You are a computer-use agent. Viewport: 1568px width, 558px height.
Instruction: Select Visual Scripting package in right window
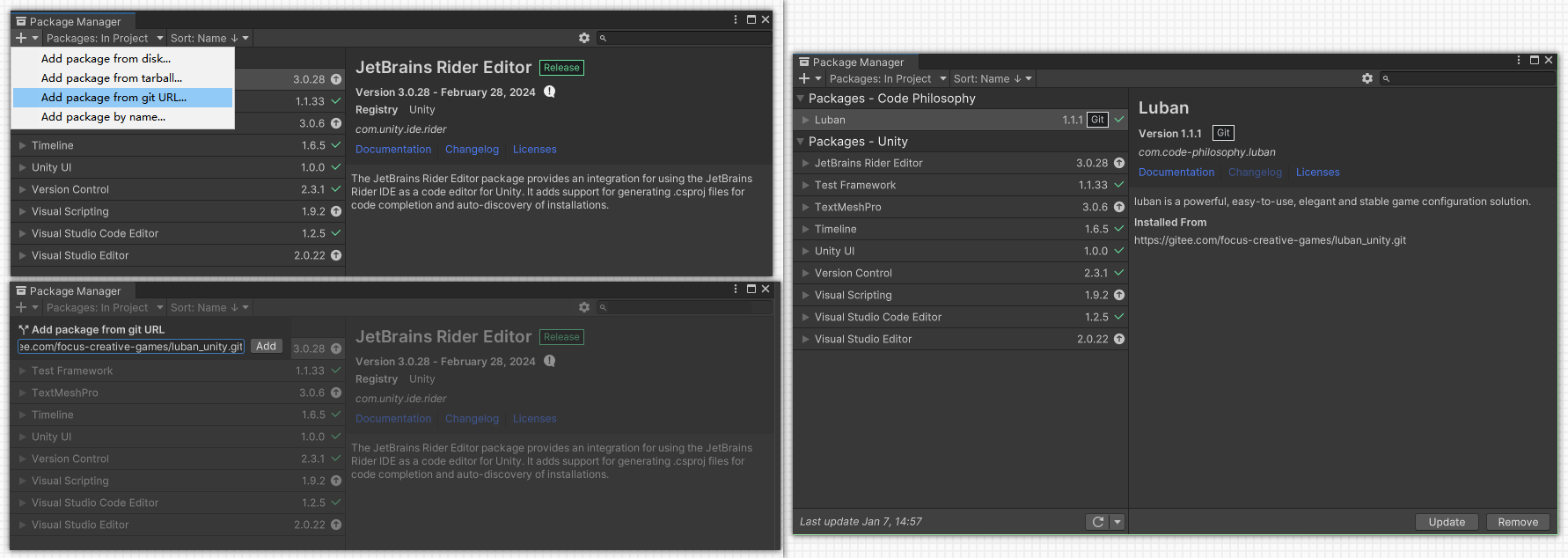coord(961,295)
